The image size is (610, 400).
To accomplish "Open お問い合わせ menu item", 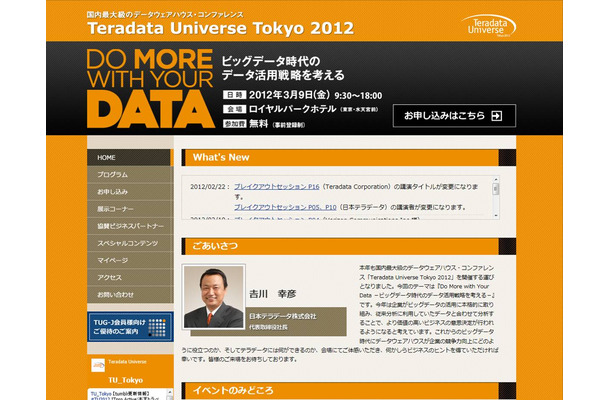I will click(130, 295).
